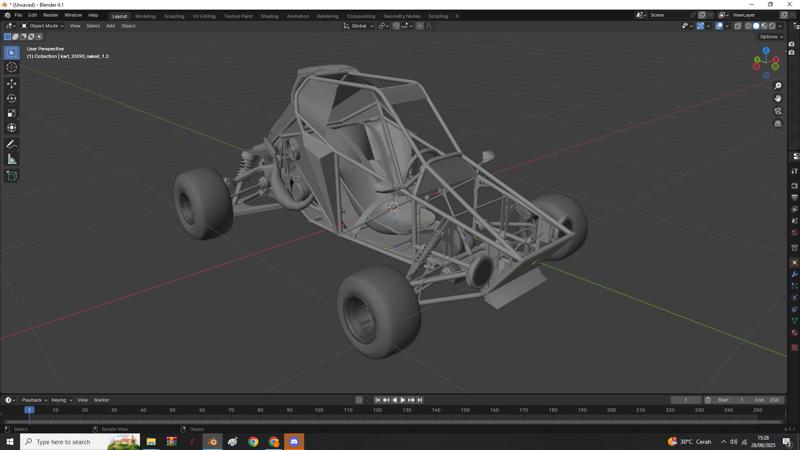Open shading options dropdown arrow
Viewport: 800px width, 450px height.
pos(780,26)
